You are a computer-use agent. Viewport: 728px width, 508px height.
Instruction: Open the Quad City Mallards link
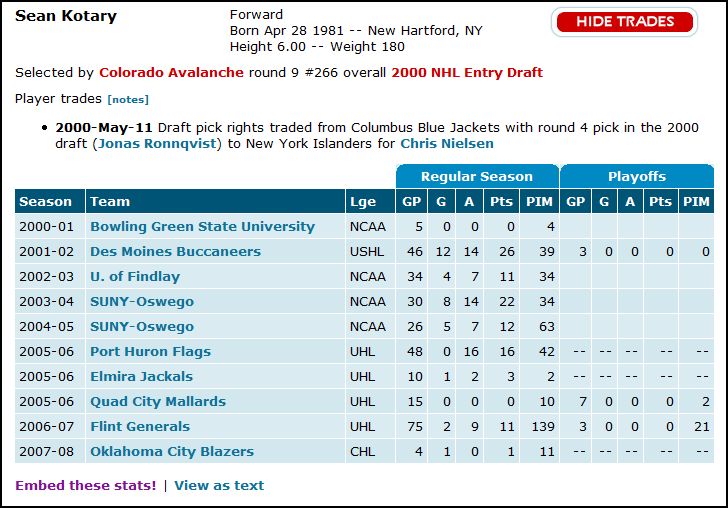[x=158, y=402]
